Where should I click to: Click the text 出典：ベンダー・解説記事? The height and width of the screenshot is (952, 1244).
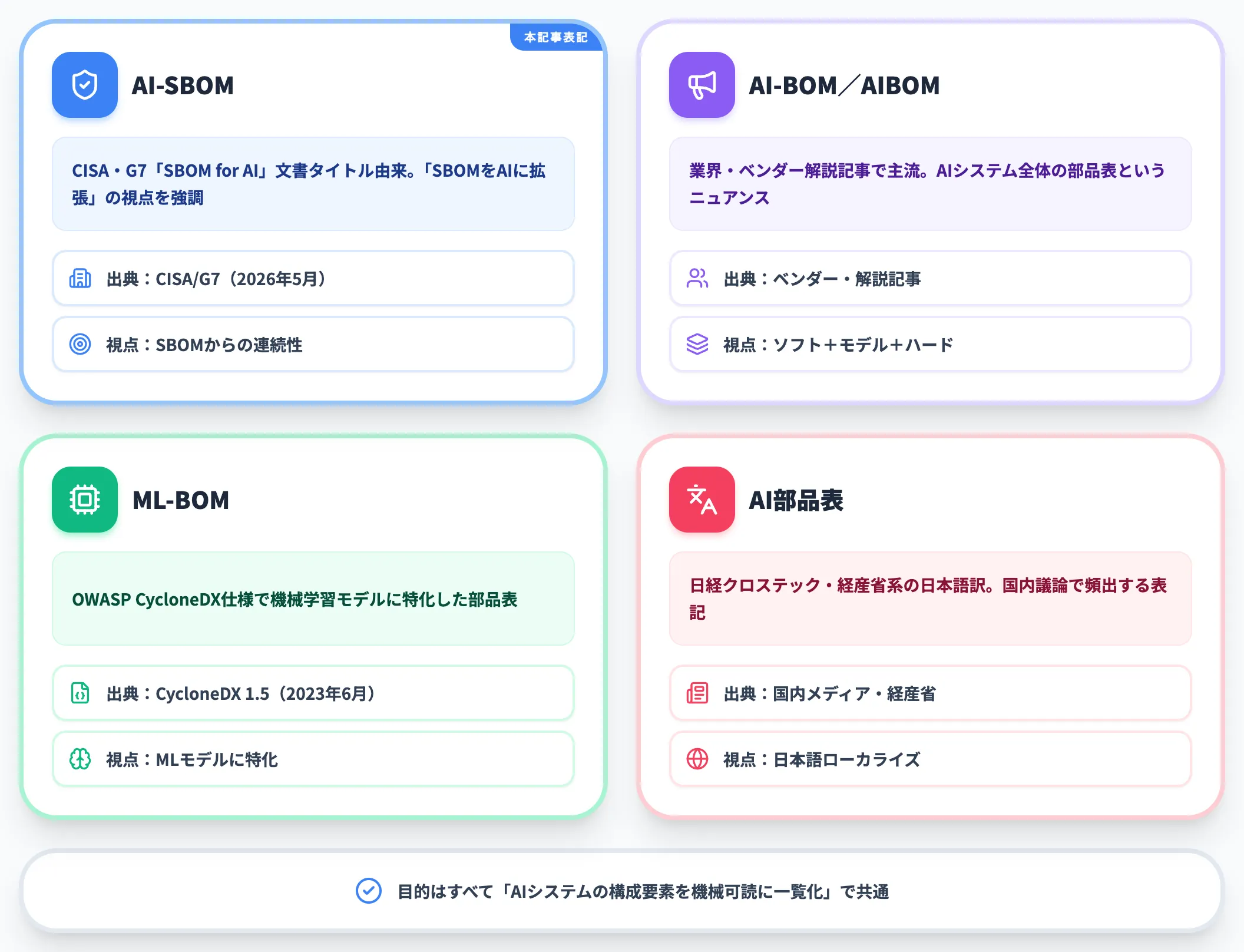(x=822, y=279)
